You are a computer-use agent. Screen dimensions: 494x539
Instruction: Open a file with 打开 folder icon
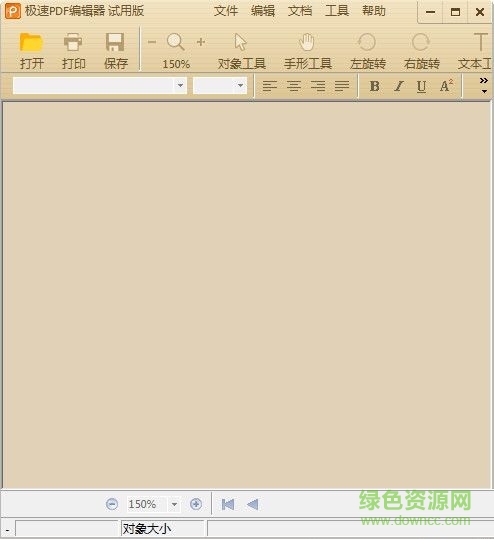coord(31,42)
